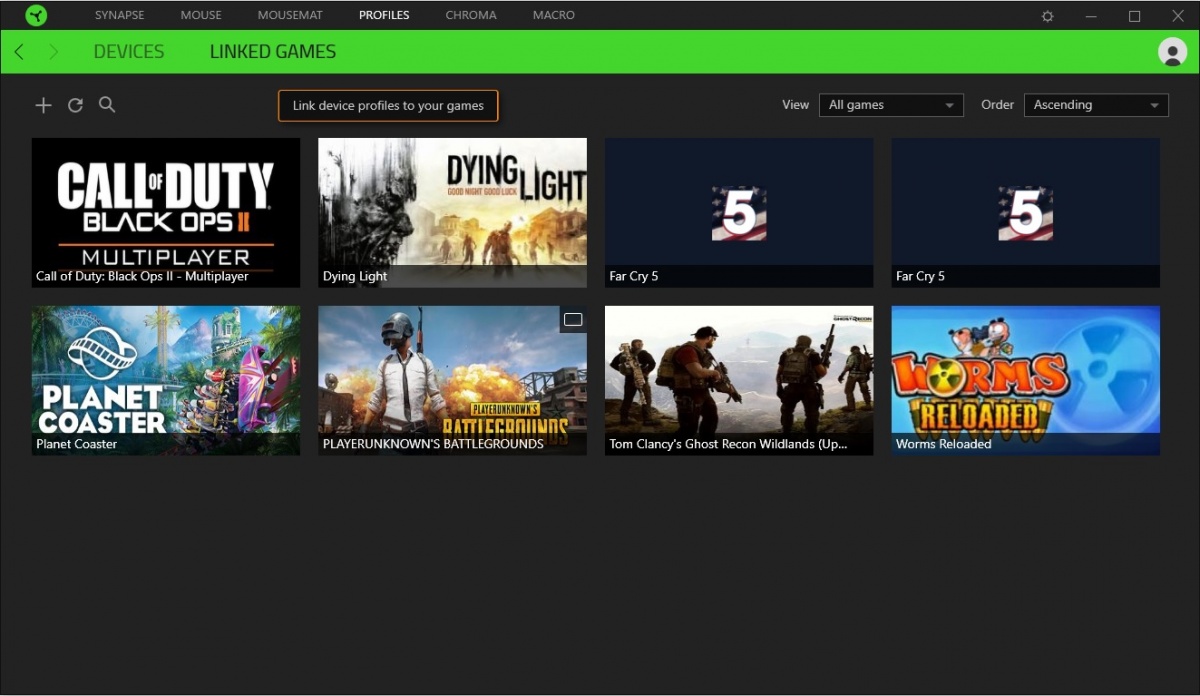This screenshot has height=696, width=1200.
Task: Open the Dying Light game tile
Action: 452,213
